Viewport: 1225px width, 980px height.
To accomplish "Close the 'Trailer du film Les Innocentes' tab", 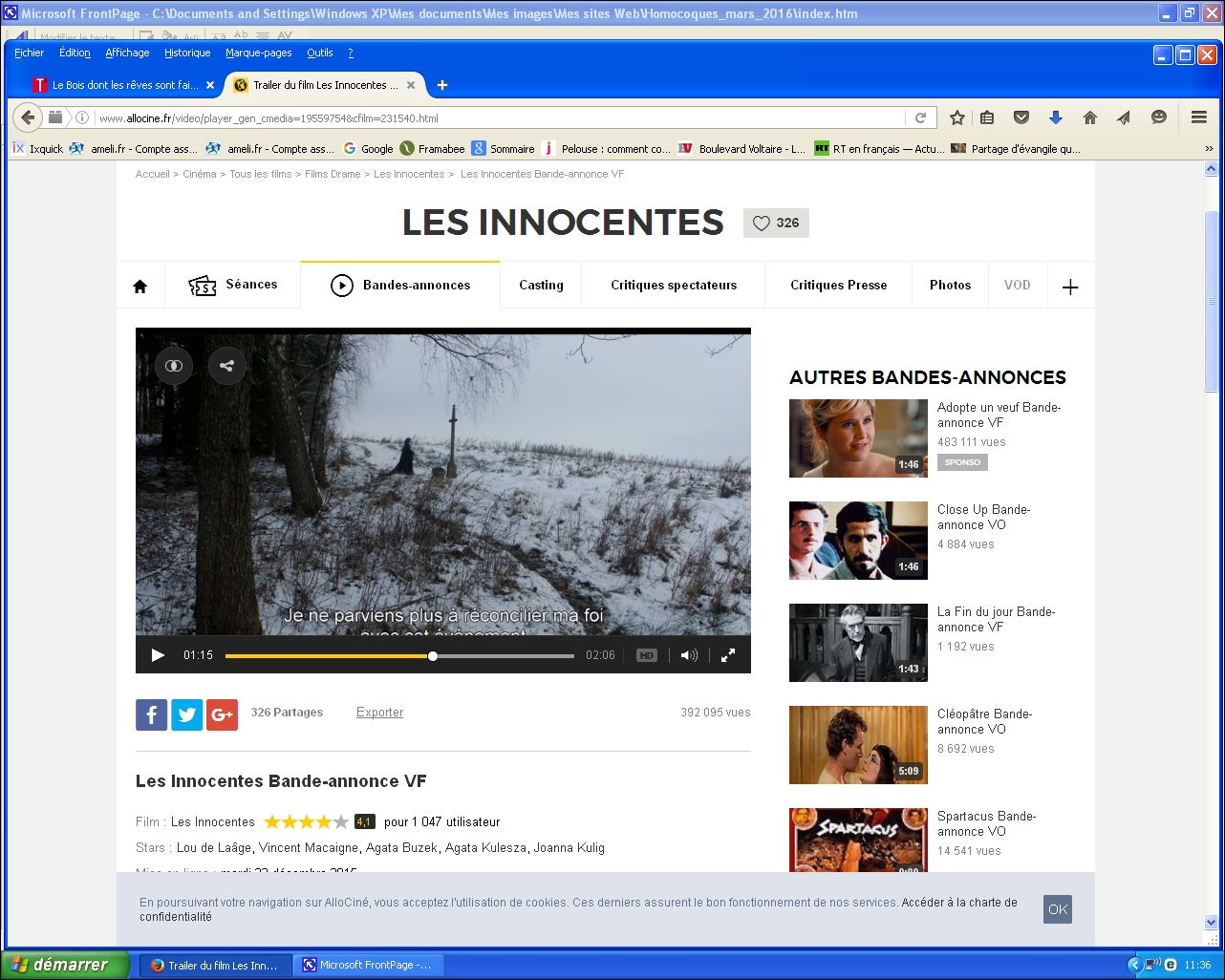I will click(411, 85).
